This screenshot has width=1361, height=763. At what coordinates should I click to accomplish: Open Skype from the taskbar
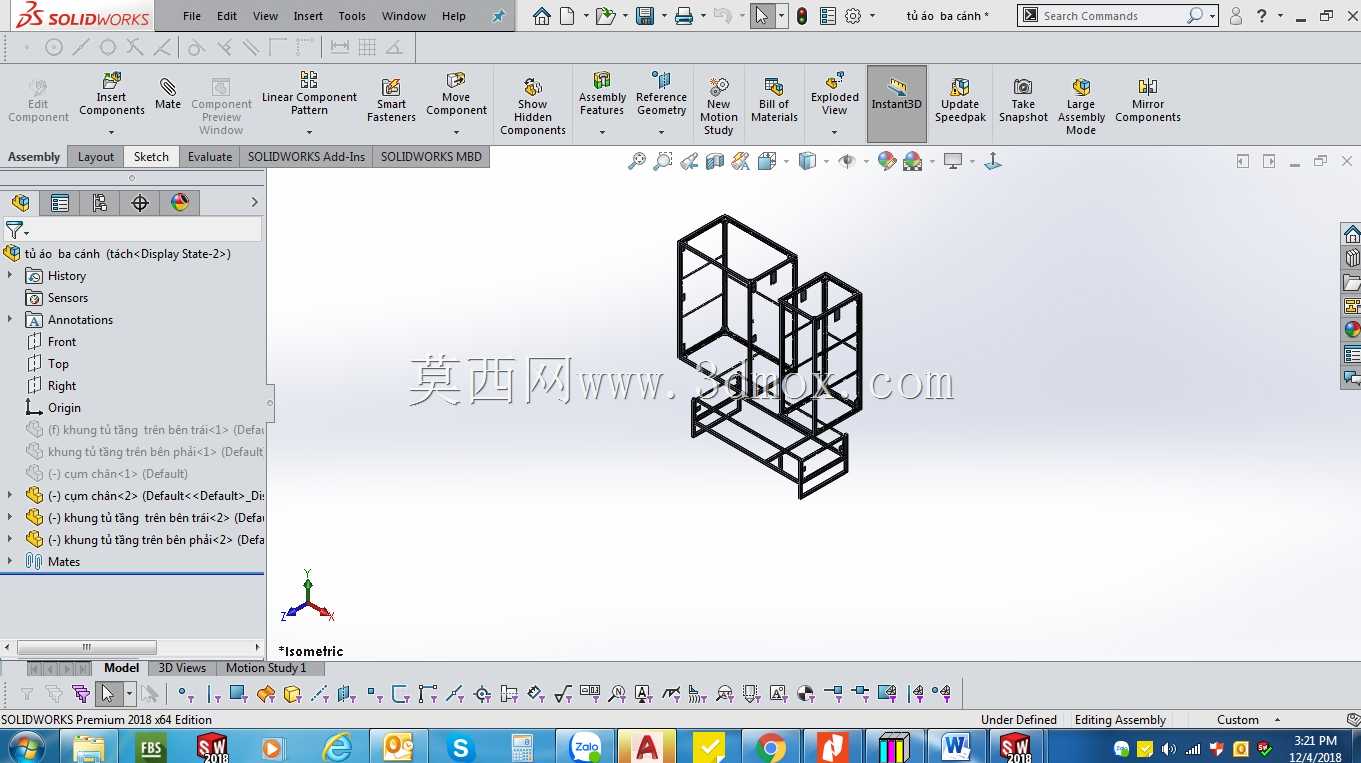pyautogui.click(x=460, y=747)
